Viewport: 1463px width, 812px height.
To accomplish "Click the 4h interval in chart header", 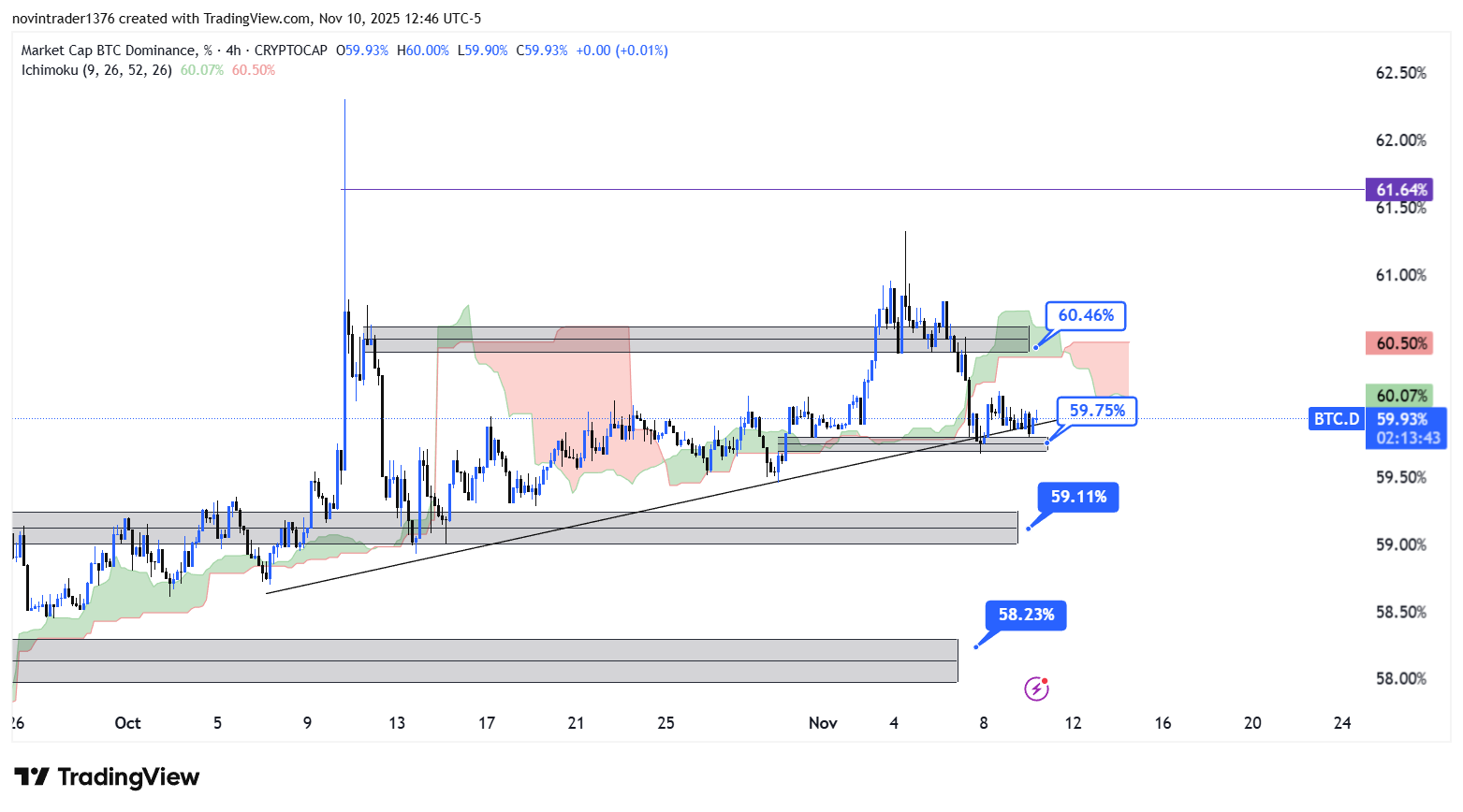I will coord(233,51).
